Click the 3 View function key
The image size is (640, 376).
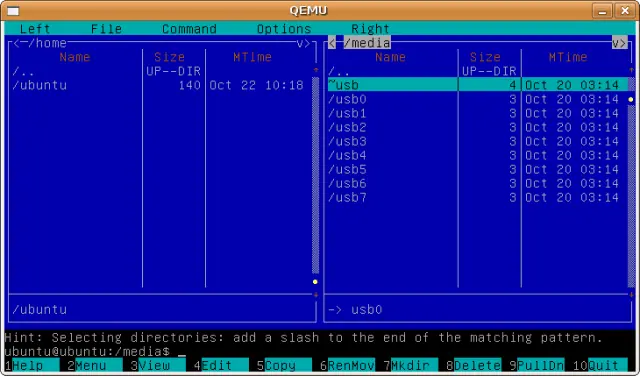(158, 365)
